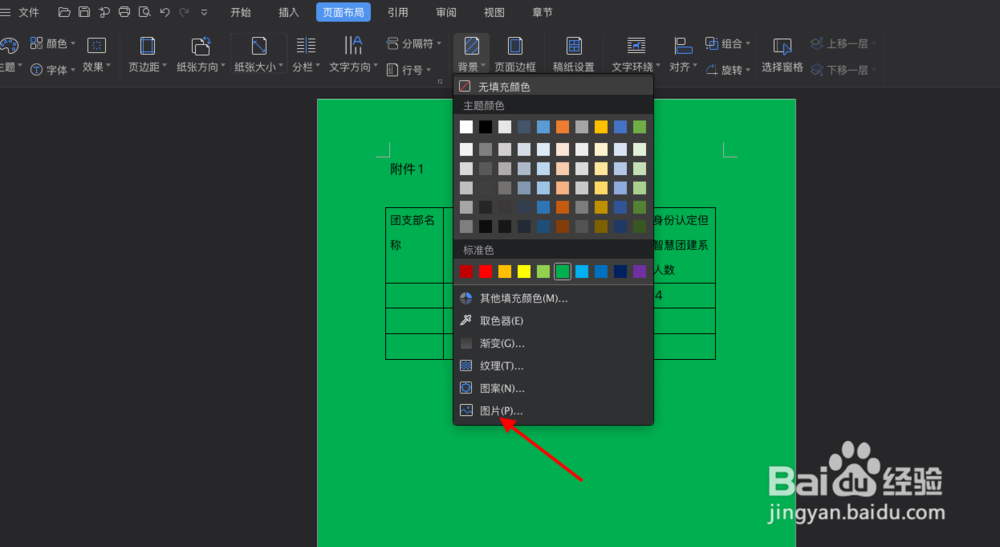Image resolution: width=1000 pixels, height=547 pixels.
Task: Open the Fonts (字体) dropdown
Action: [x=53, y=69]
